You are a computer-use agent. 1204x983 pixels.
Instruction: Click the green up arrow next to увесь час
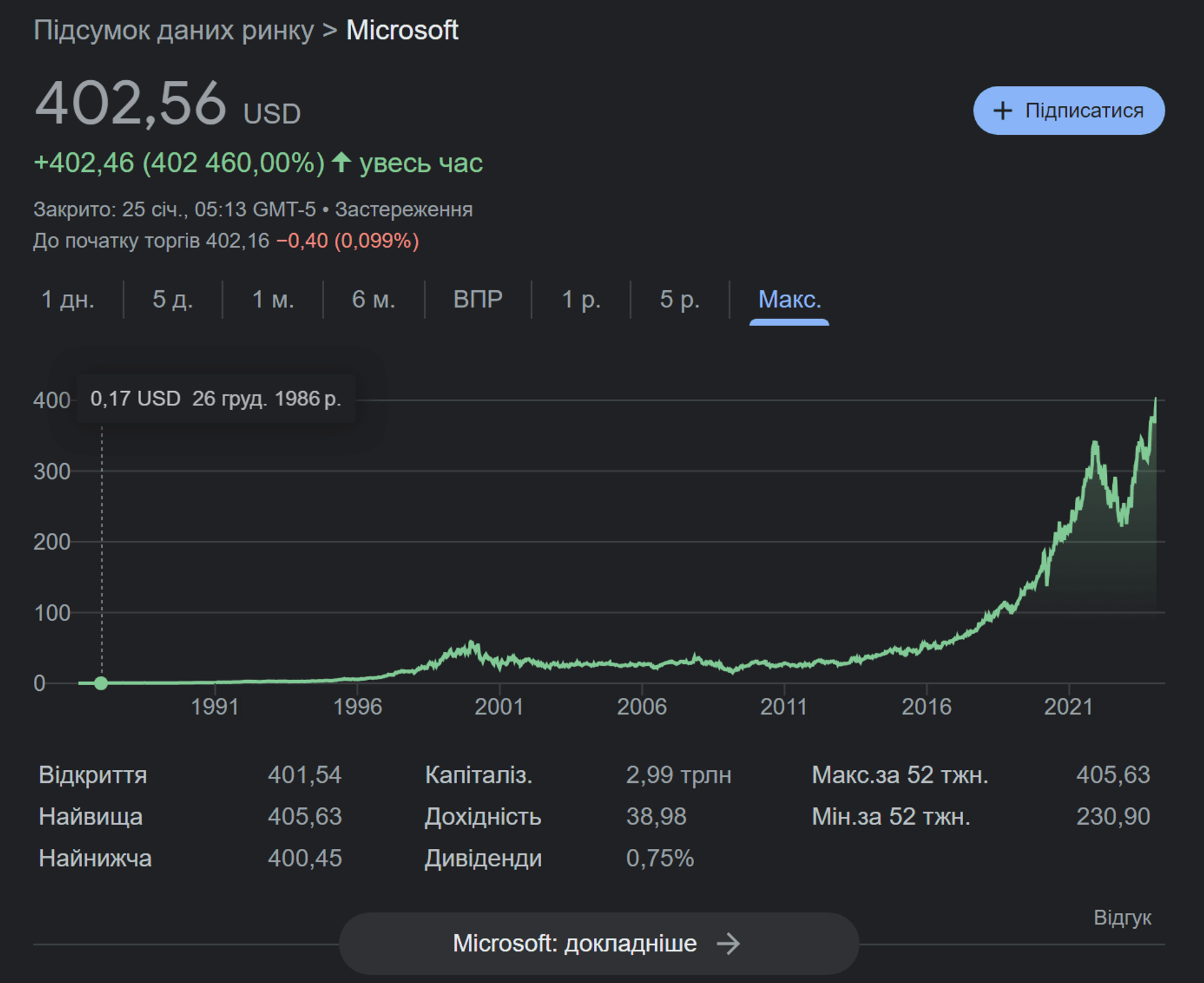[x=341, y=162]
